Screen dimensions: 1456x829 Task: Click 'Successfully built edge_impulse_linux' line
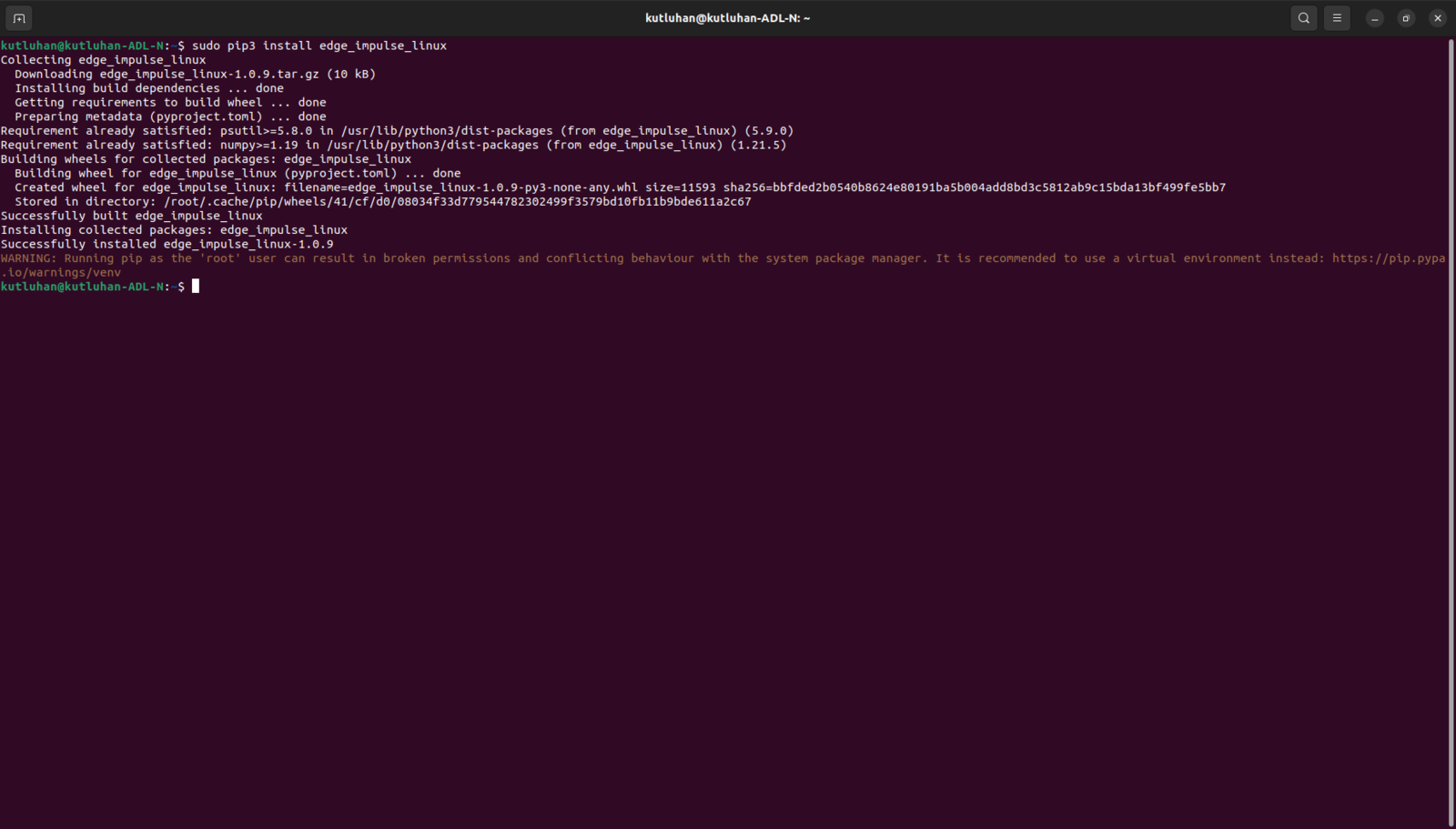[131, 216]
